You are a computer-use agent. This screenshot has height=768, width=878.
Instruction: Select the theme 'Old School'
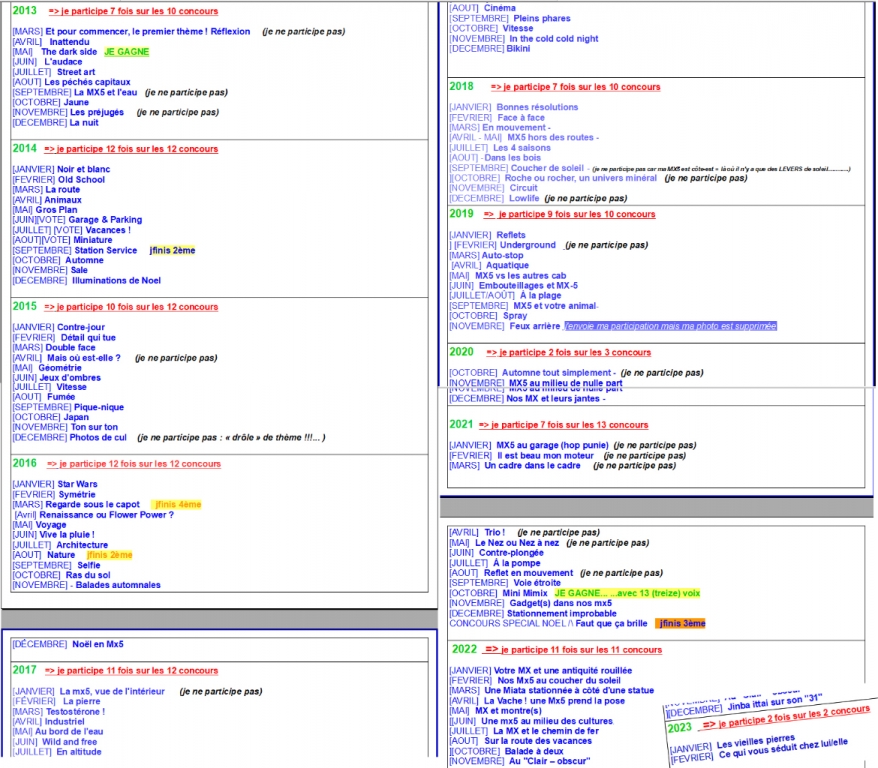(x=81, y=180)
